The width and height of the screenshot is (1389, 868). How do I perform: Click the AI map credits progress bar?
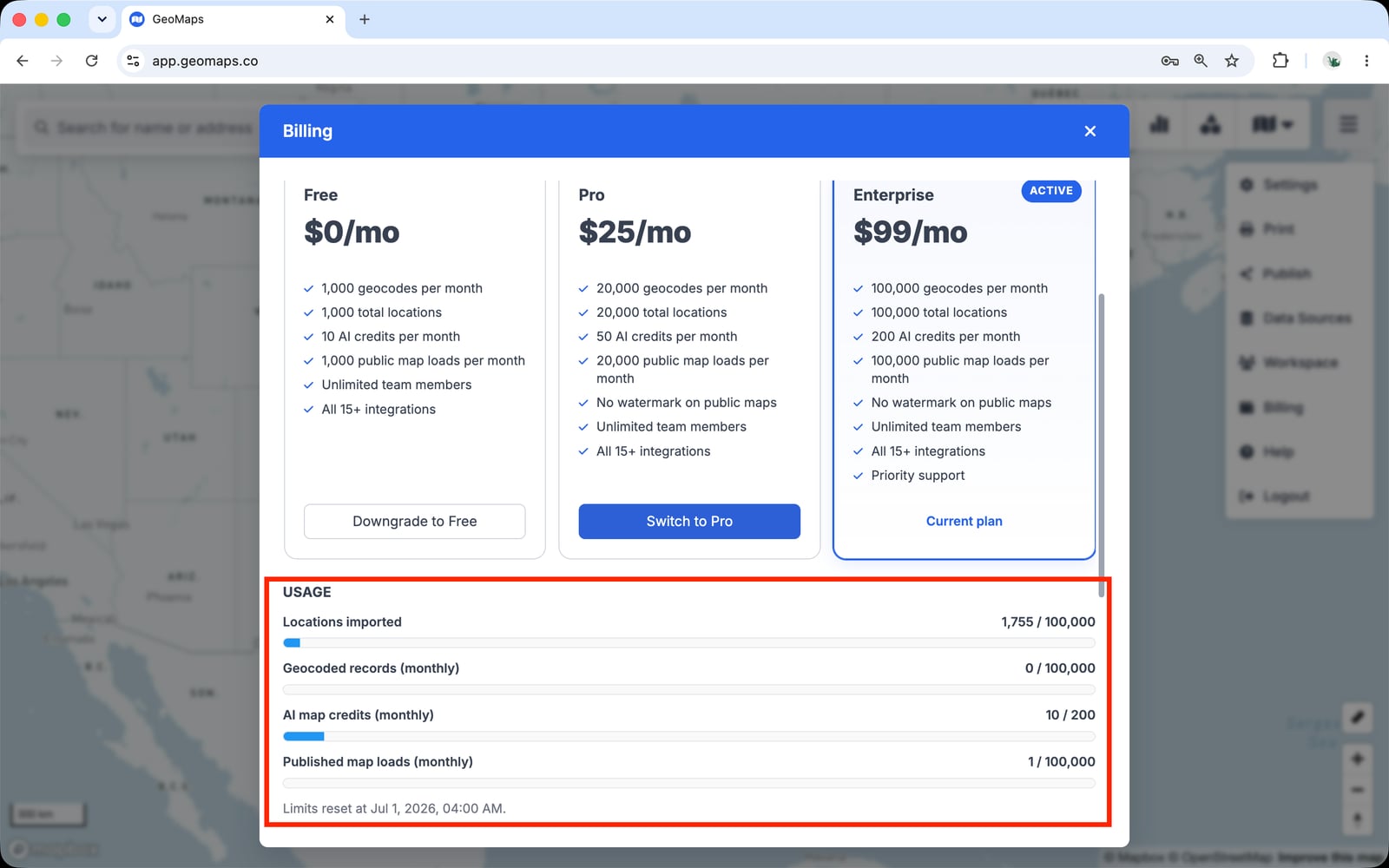coord(688,736)
